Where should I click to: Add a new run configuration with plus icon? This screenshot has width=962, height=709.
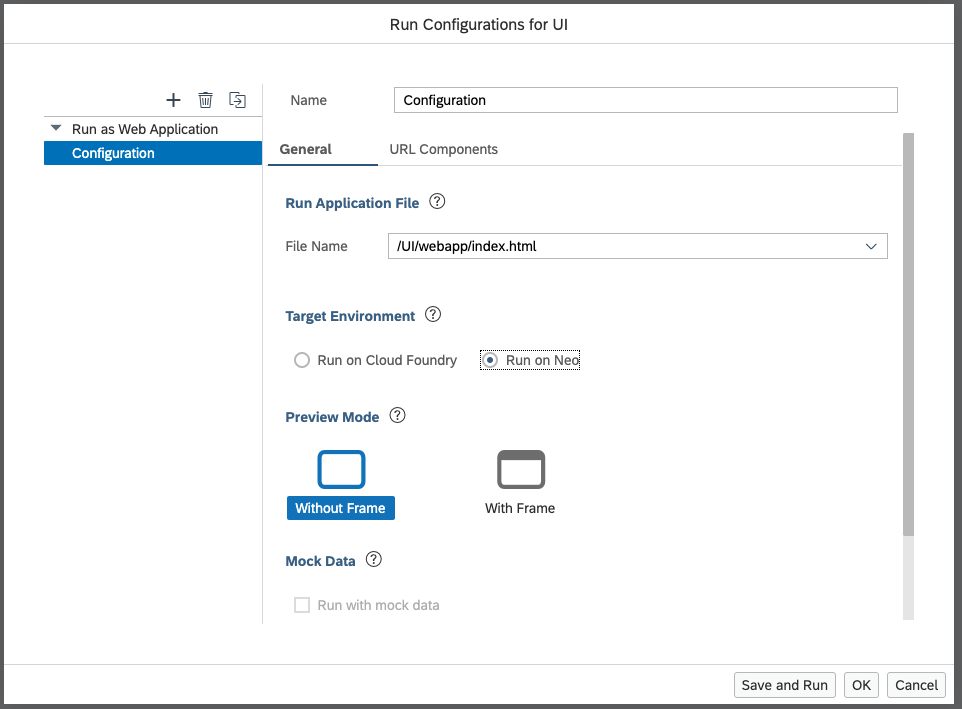point(174,100)
